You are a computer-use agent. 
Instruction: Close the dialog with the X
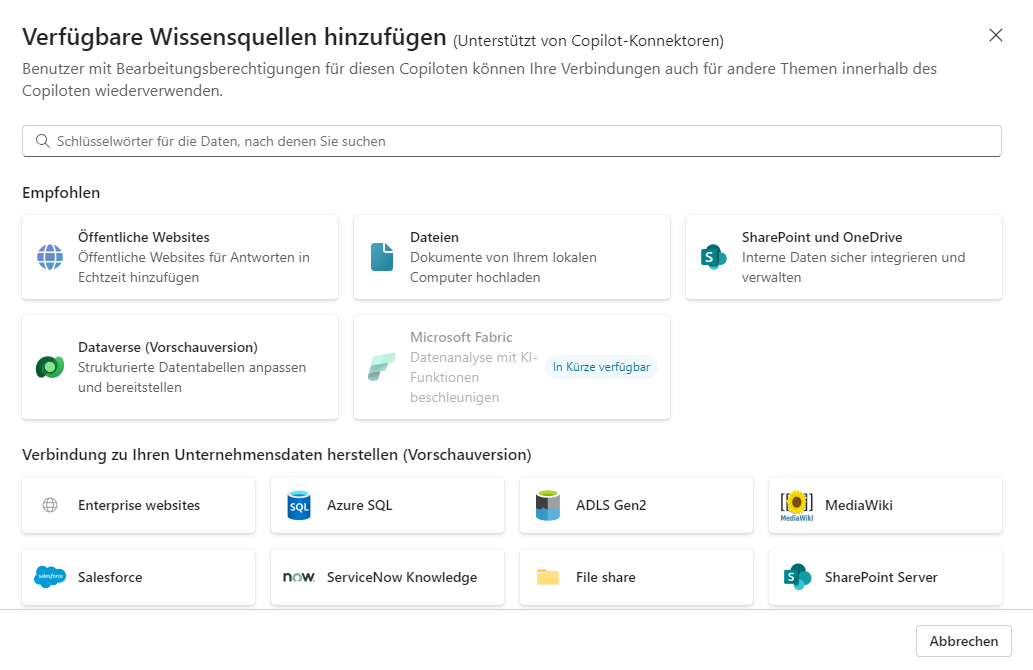[x=996, y=34]
